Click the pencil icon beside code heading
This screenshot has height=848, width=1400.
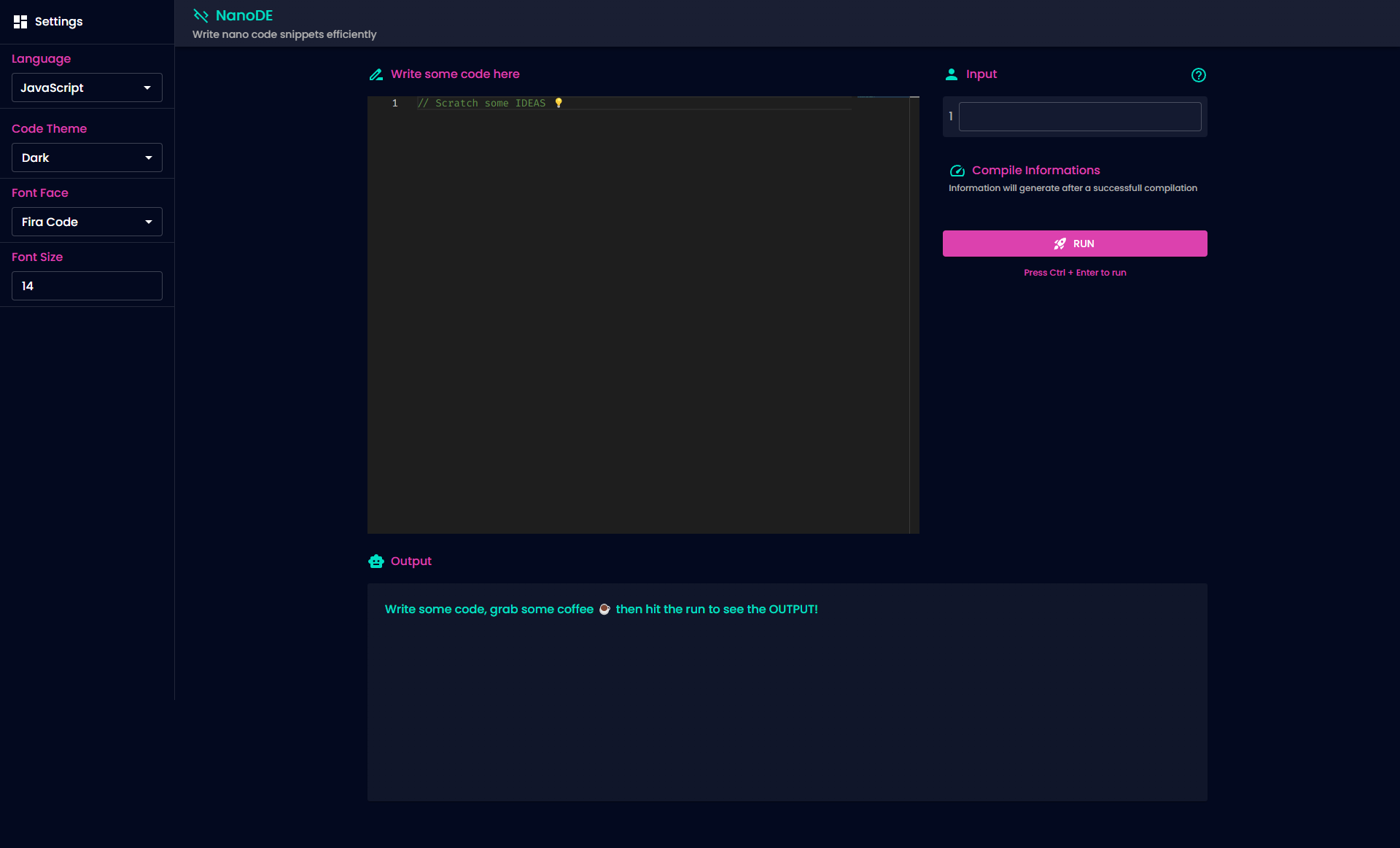click(x=376, y=74)
